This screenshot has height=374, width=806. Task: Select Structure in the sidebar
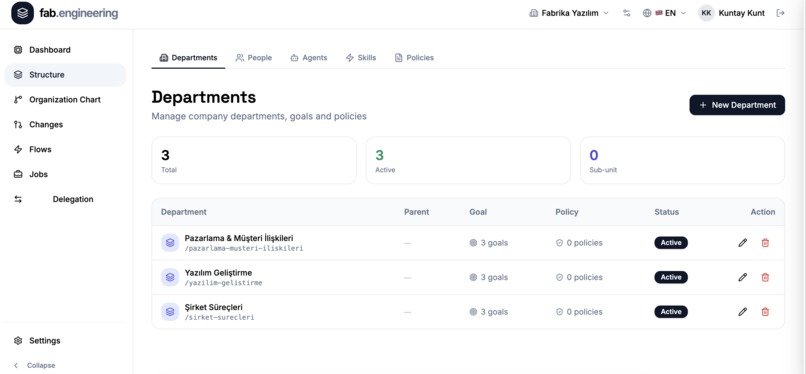click(65, 75)
